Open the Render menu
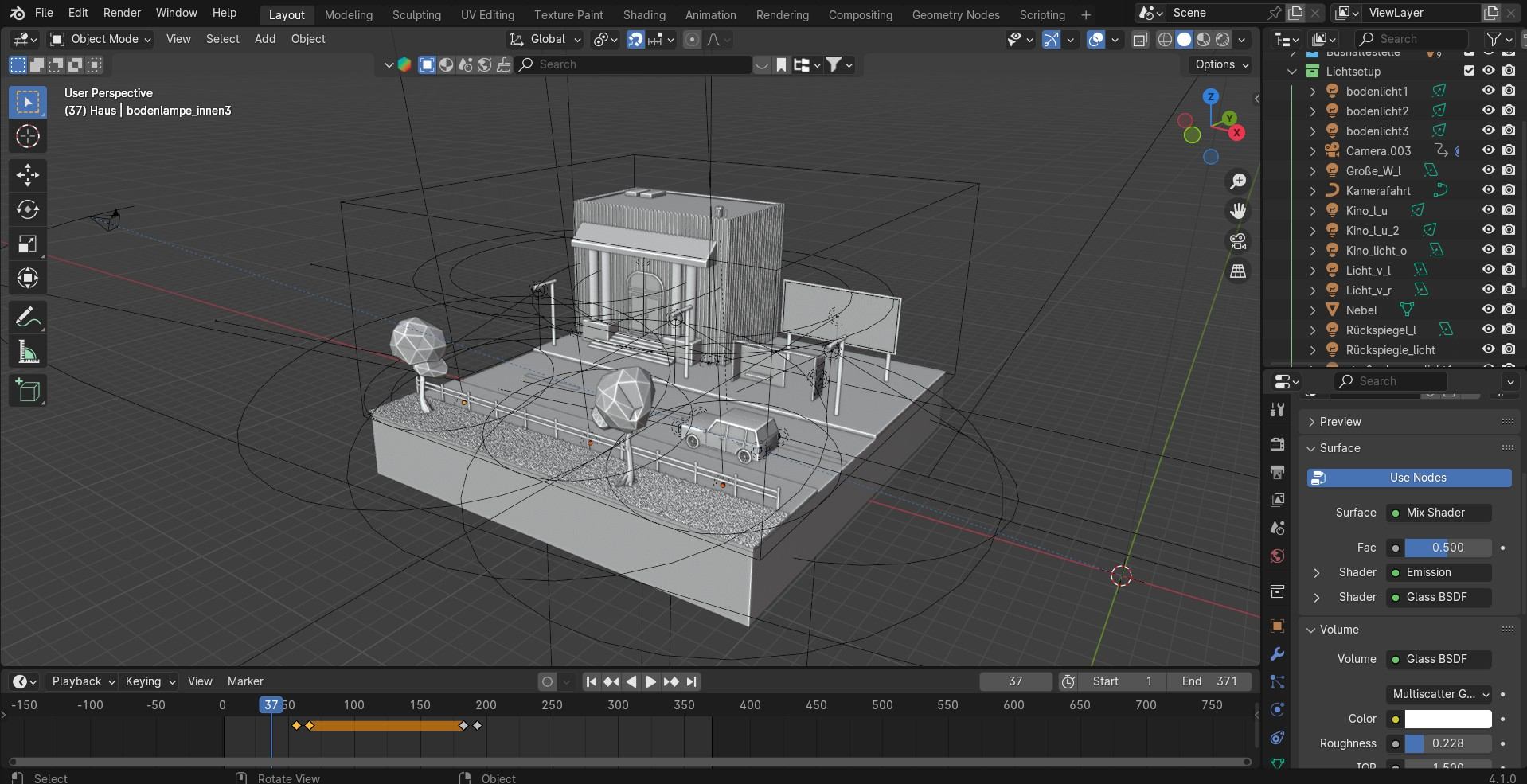 [122, 13]
